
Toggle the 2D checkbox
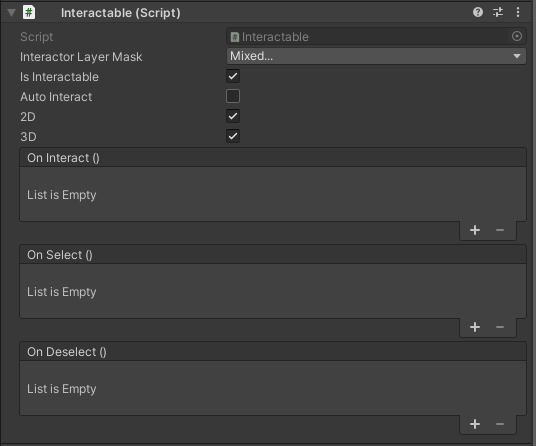click(x=233, y=116)
